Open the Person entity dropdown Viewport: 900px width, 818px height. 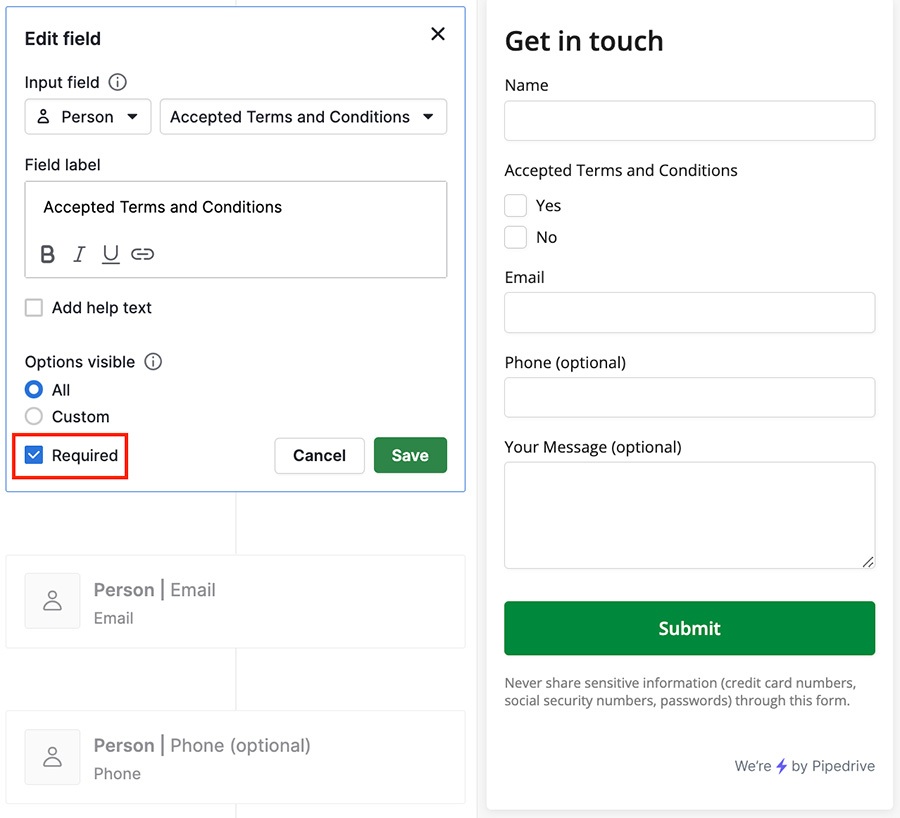point(88,117)
